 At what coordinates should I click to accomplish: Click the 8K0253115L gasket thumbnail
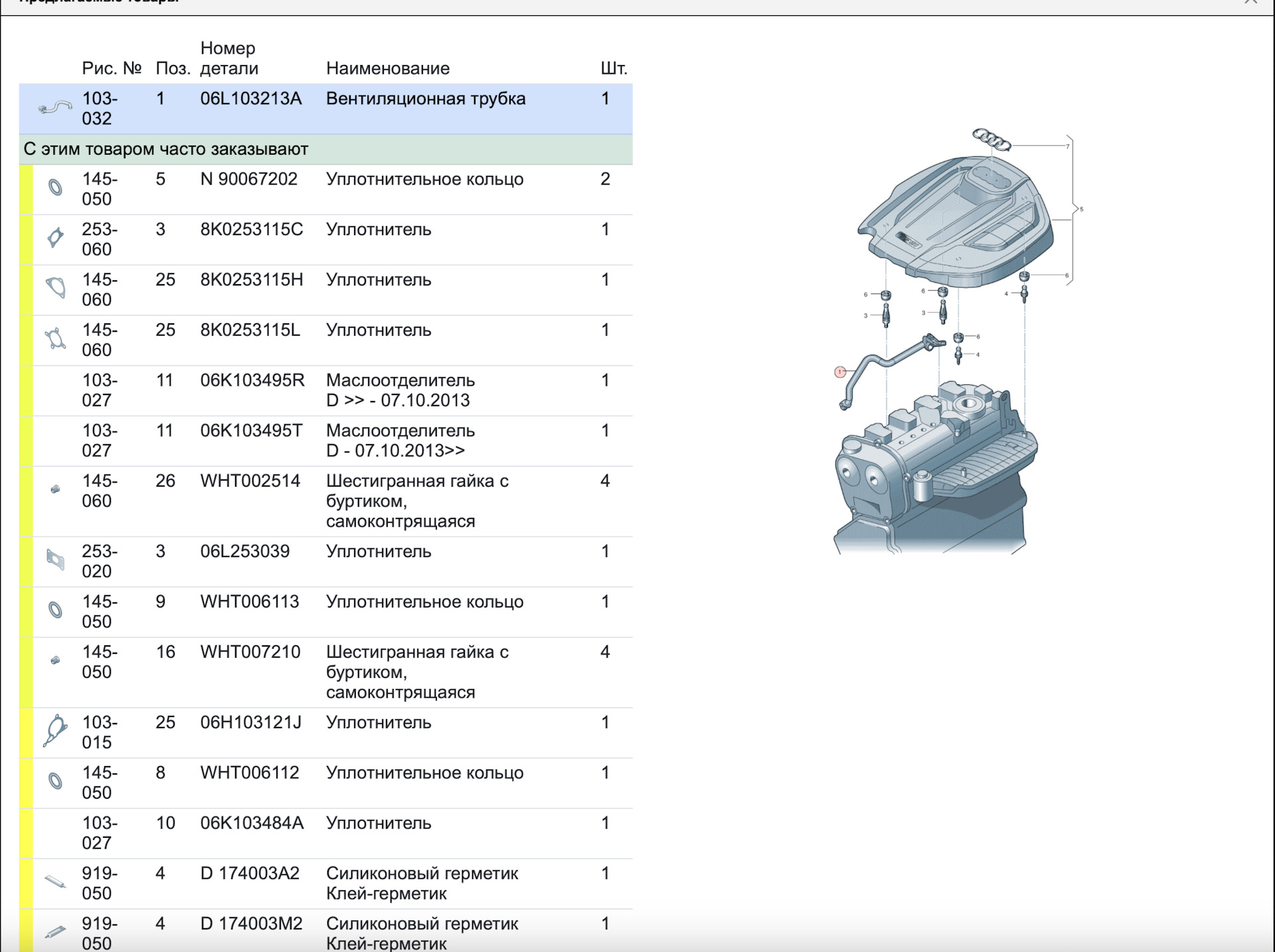(56, 339)
